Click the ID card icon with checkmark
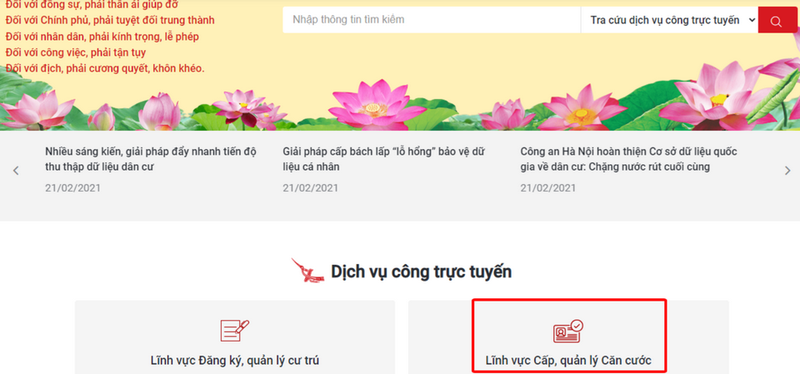This screenshot has width=800, height=374. tap(568, 331)
